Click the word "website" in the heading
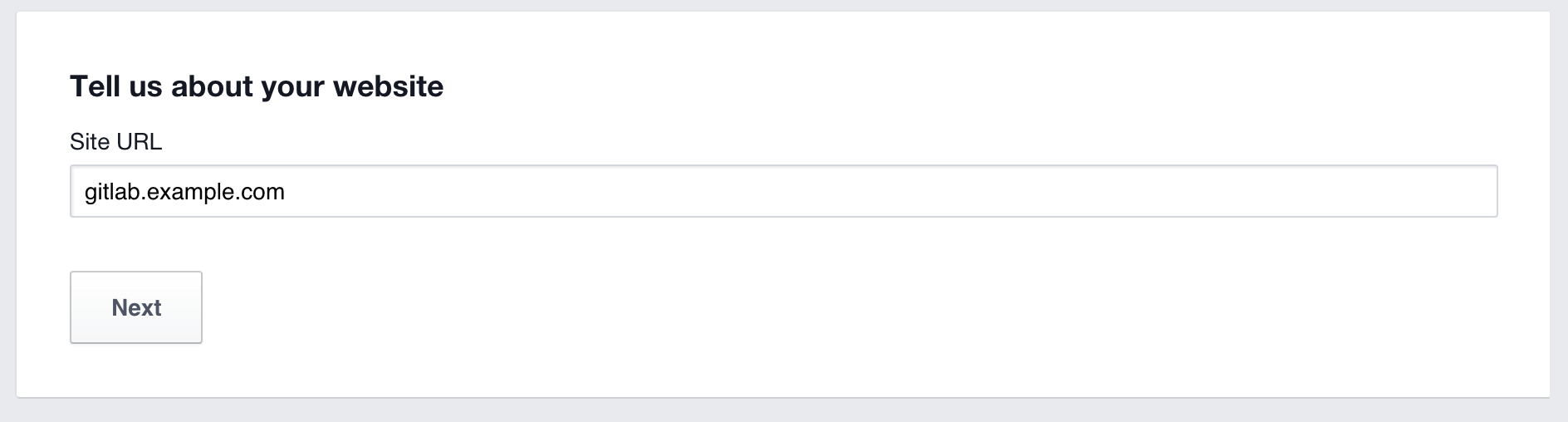Image resolution: width=1568 pixels, height=422 pixels. (388, 86)
